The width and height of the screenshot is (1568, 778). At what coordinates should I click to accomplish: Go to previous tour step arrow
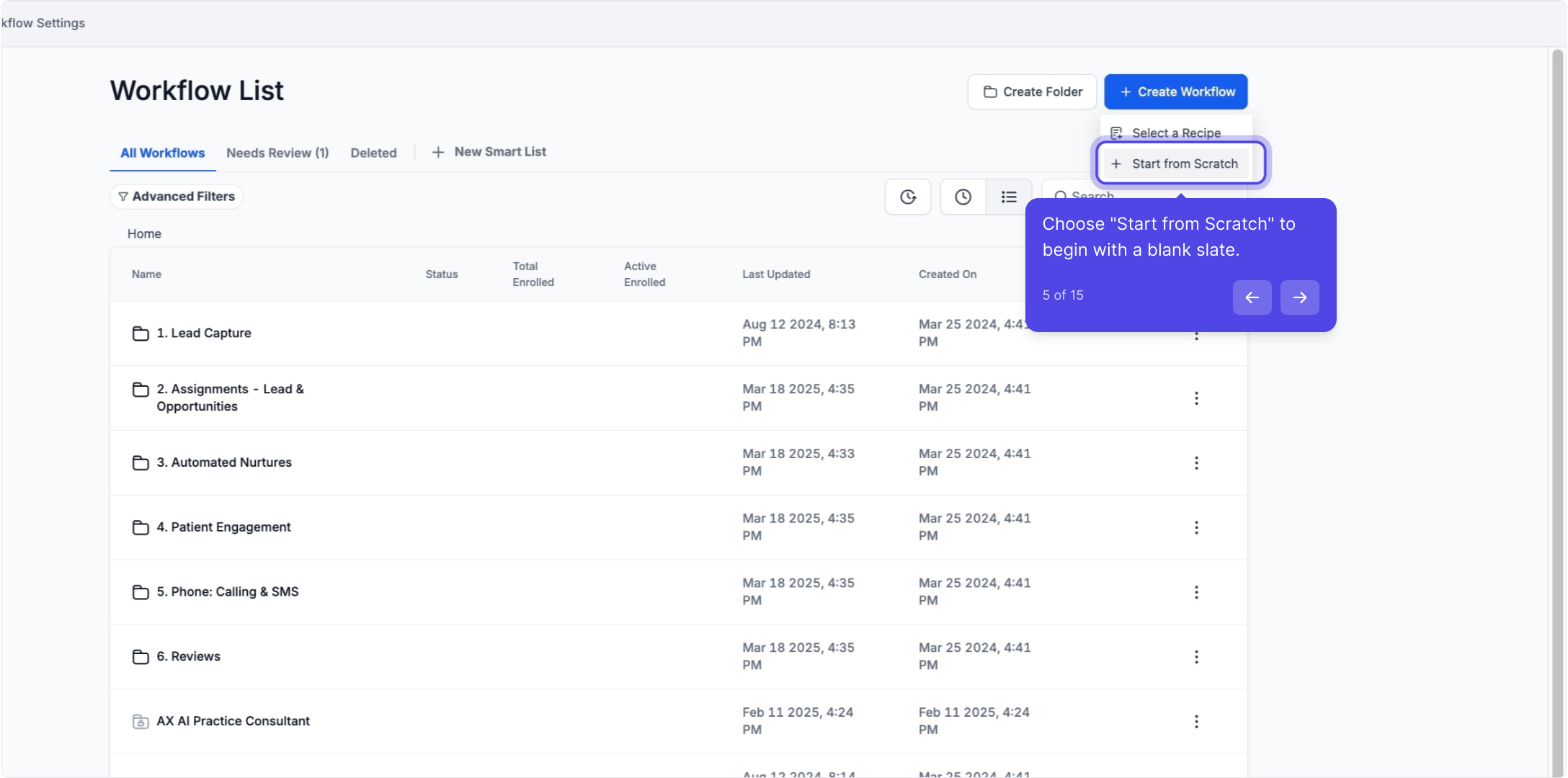(x=1252, y=298)
